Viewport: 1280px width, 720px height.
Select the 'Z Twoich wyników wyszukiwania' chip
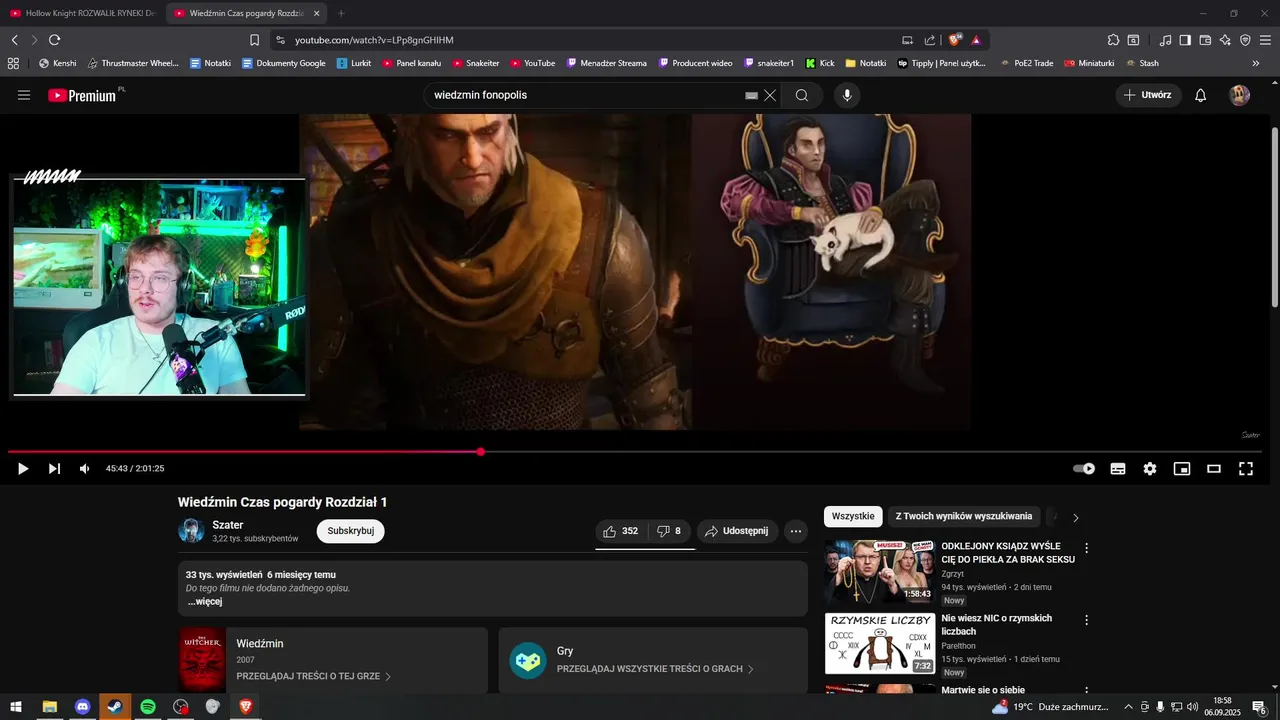(964, 517)
